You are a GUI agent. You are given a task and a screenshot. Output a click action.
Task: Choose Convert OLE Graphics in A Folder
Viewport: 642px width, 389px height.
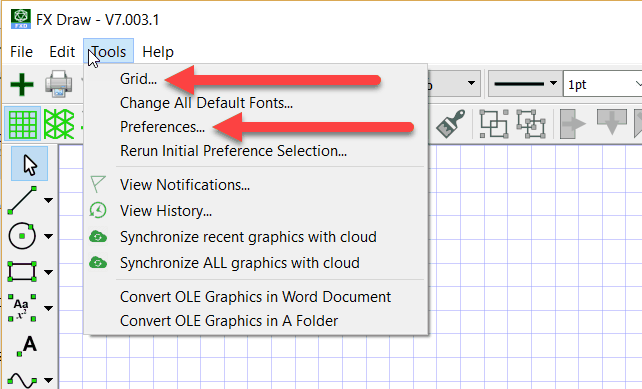tap(256, 321)
